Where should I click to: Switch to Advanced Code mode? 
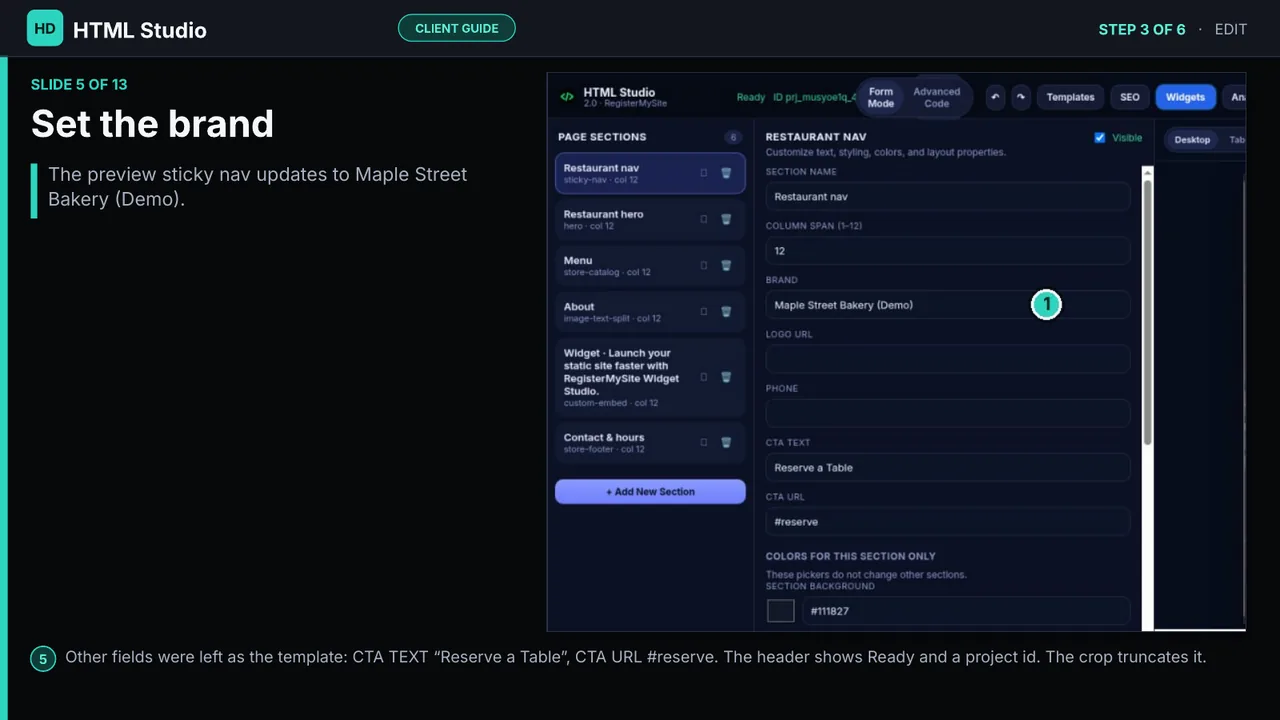tap(936, 97)
